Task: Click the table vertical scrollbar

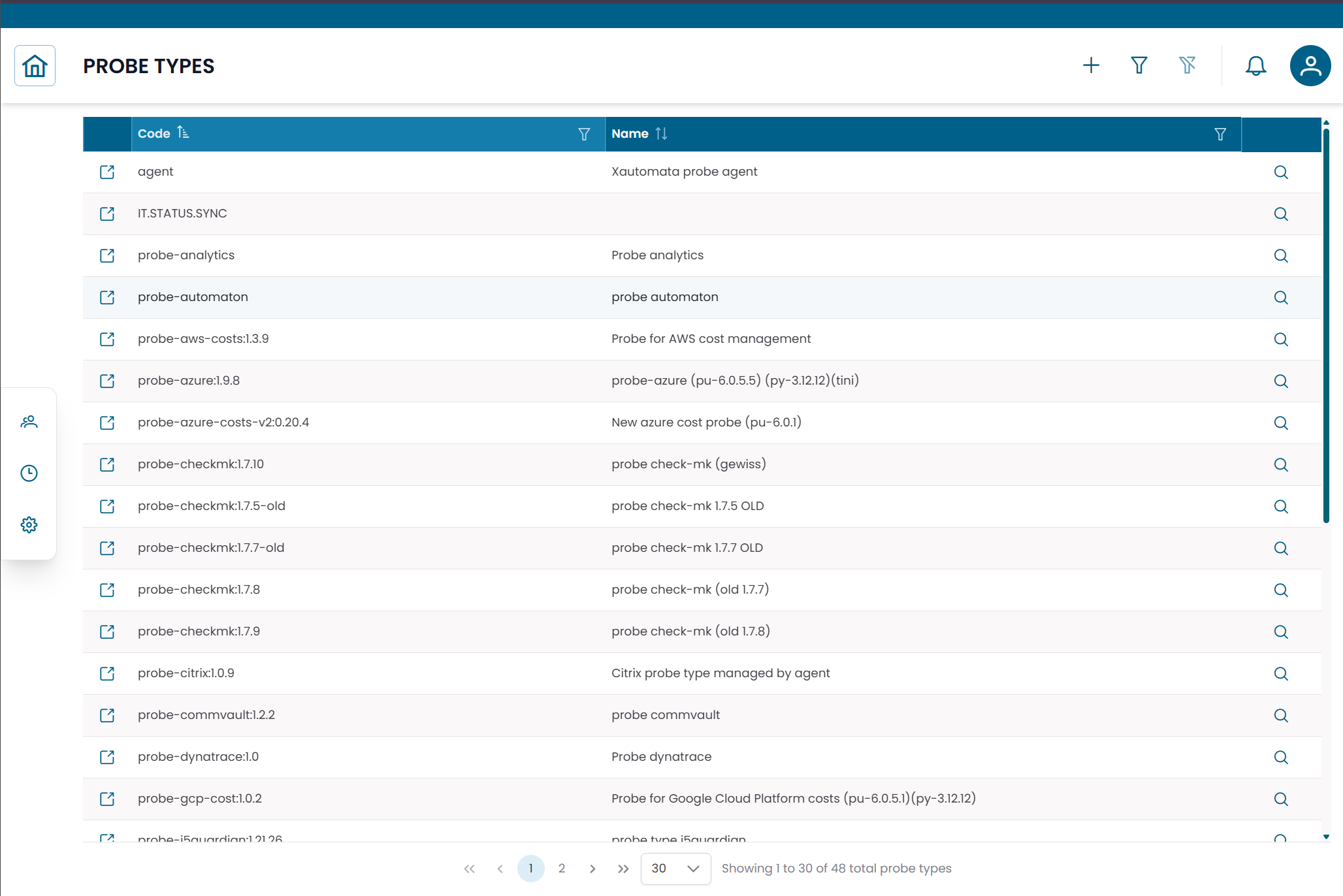Action: point(1326,327)
